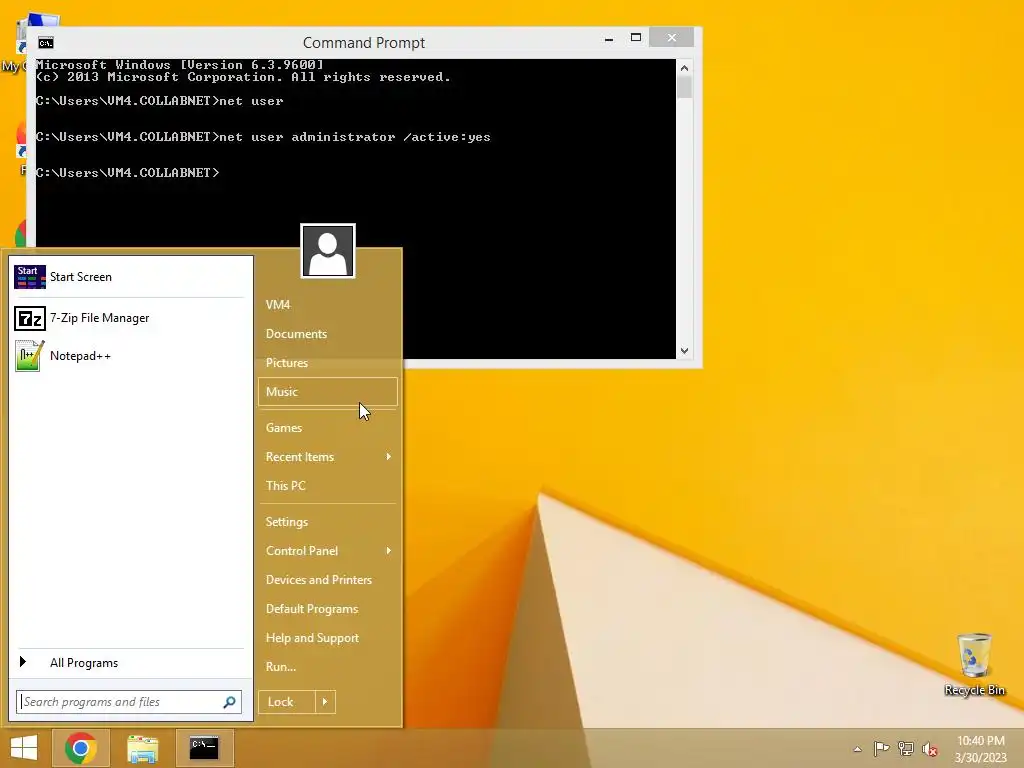Open the Start Screen shortcut icon
Image resolution: width=1024 pixels, height=768 pixels.
tap(30, 277)
